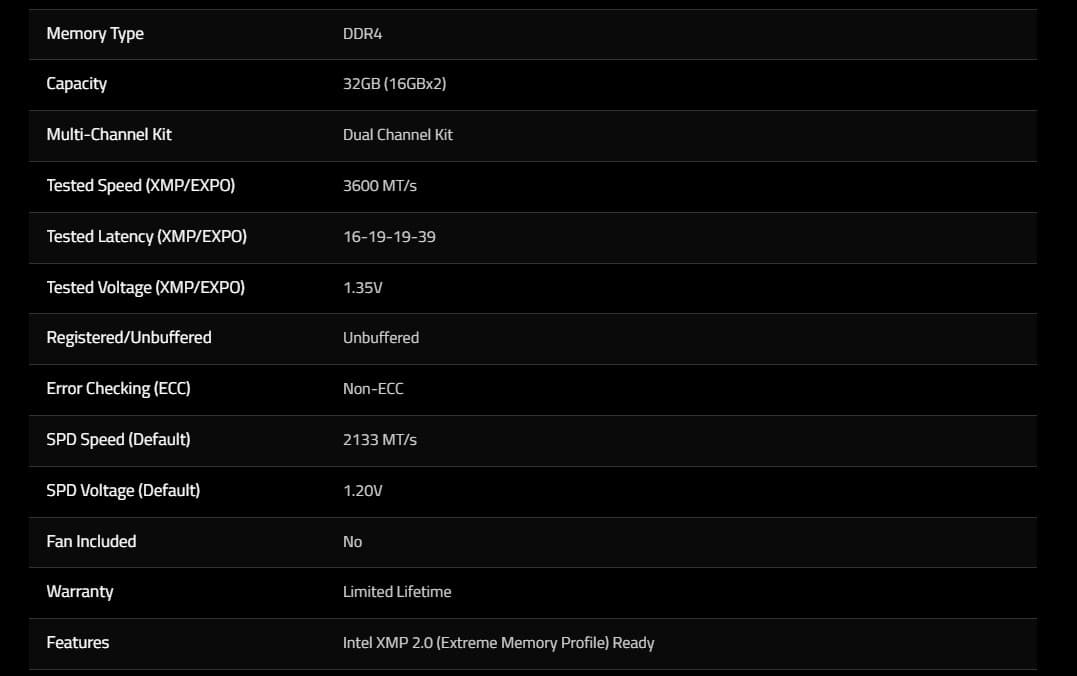Click the Fan Included row label
This screenshot has height=676, width=1077.
(x=91, y=541)
